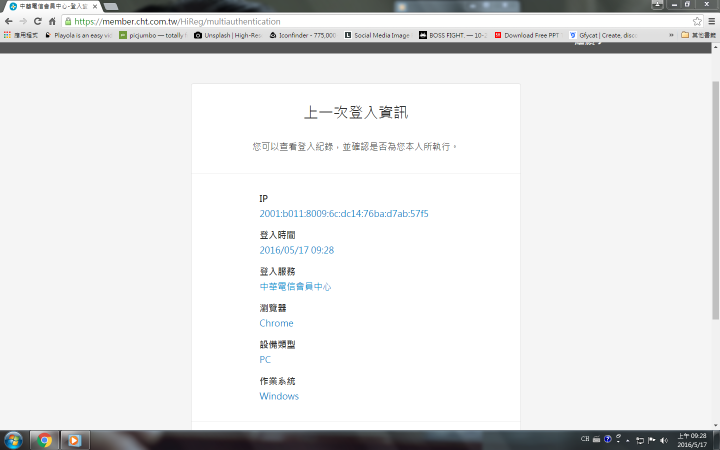Open the Action Center flag icon
720x450 pixels.
coord(651,440)
